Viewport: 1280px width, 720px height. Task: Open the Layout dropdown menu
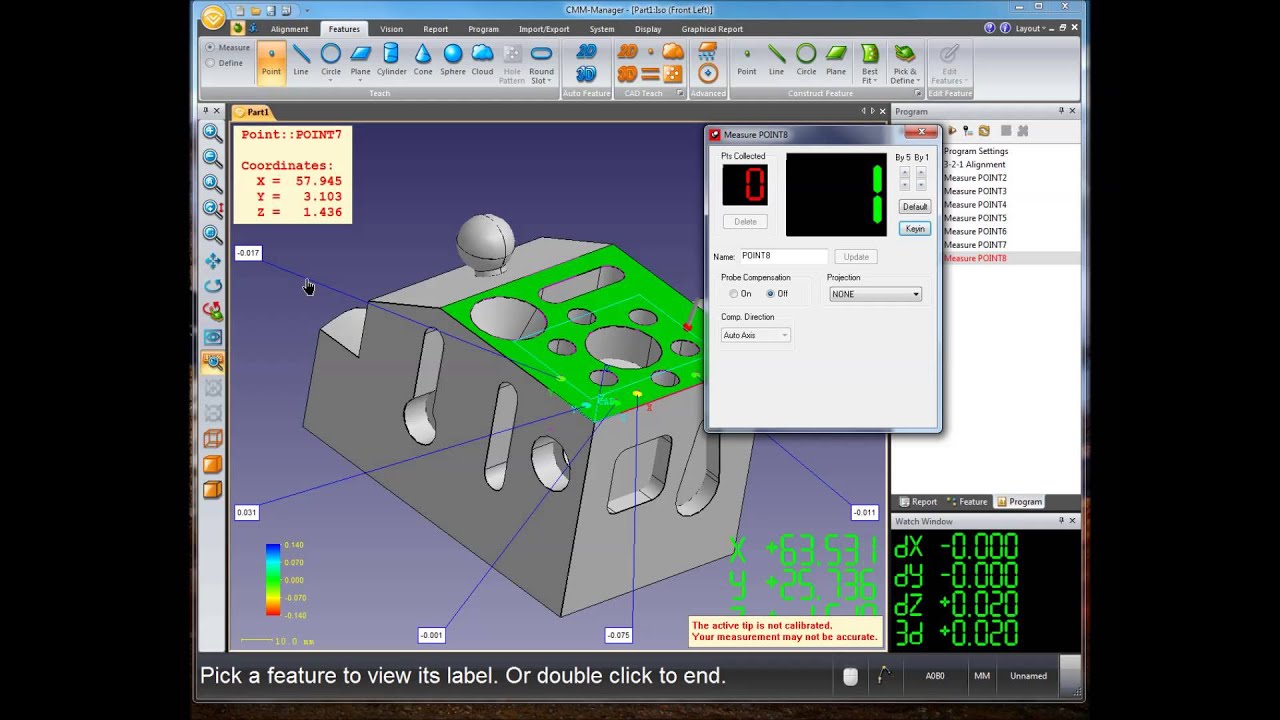(x=1031, y=28)
